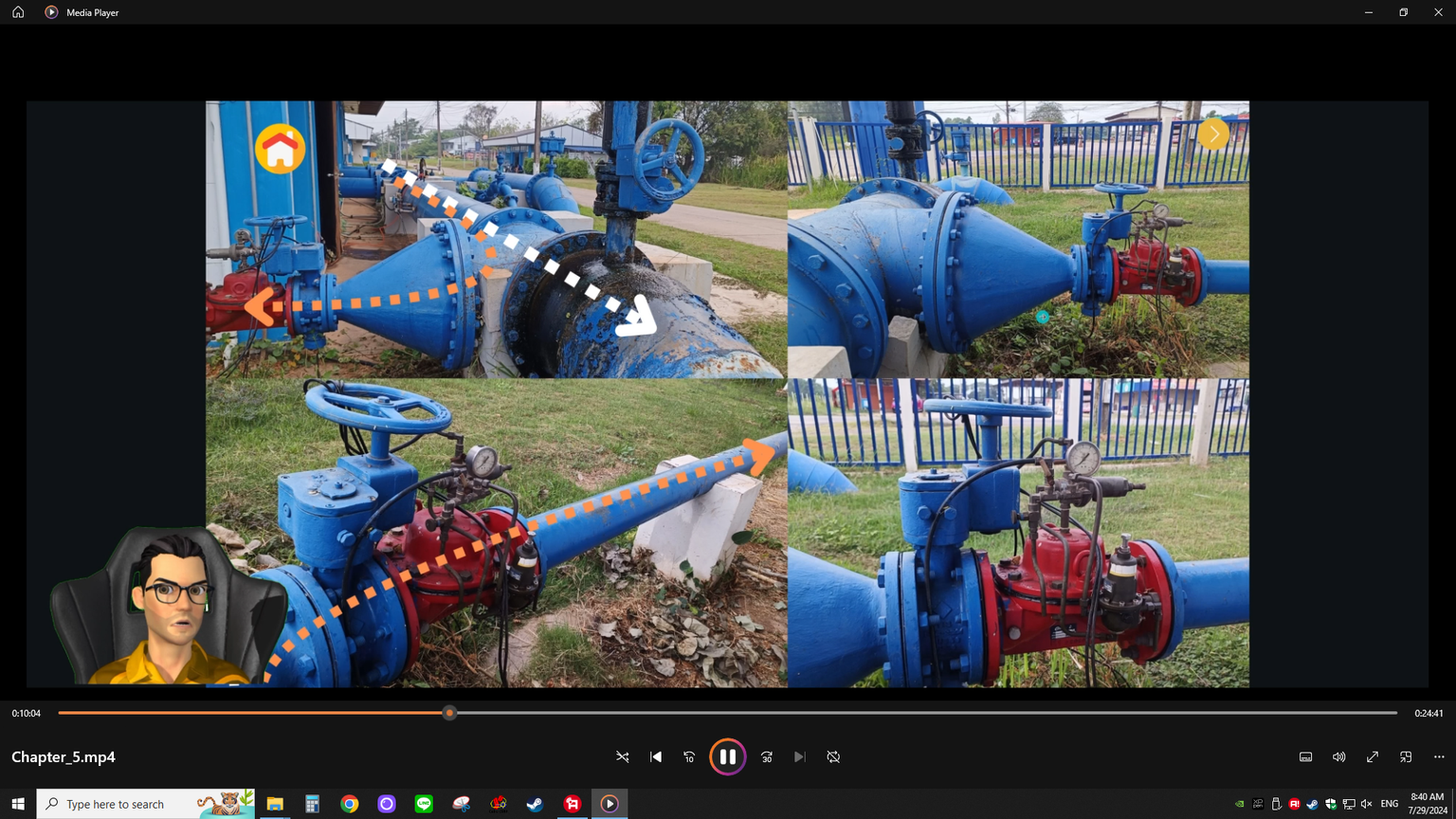Open the volume control

pos(1338,757)
